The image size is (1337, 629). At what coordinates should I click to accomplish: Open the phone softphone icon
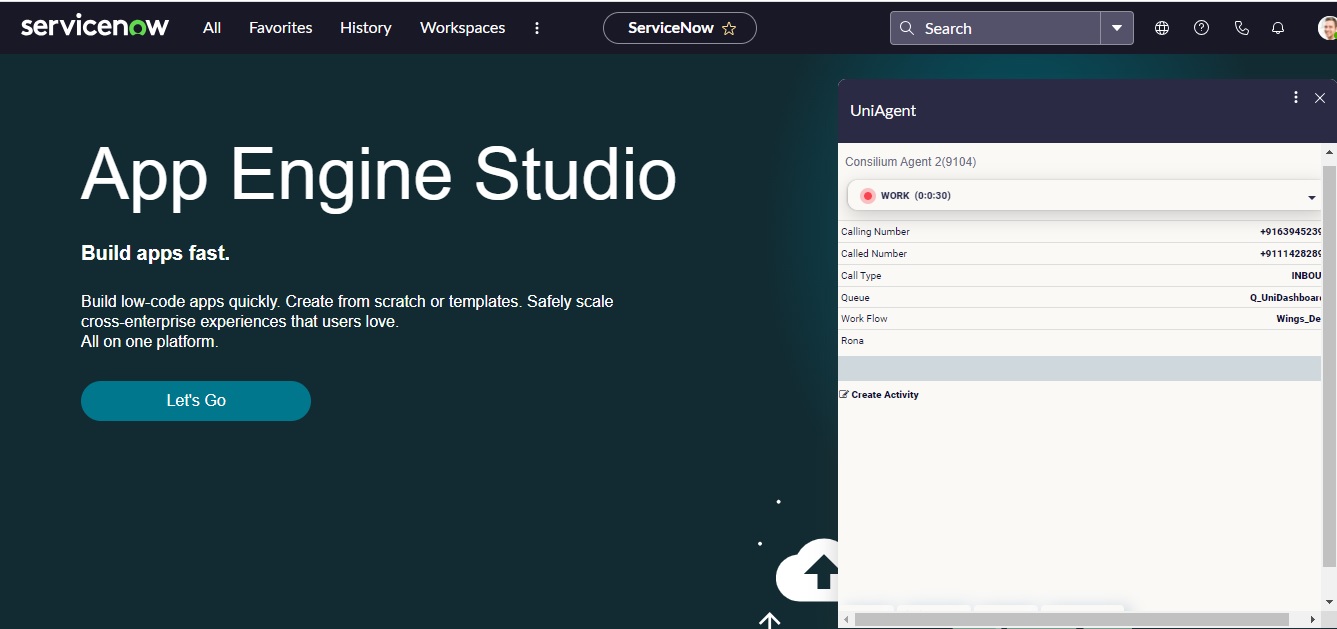pos(1242,28)
